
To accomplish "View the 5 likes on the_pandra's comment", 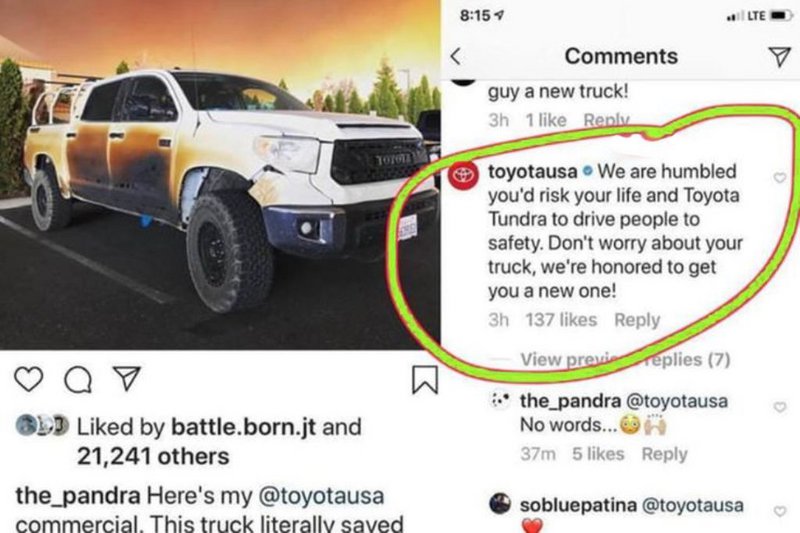I will 598,454.
